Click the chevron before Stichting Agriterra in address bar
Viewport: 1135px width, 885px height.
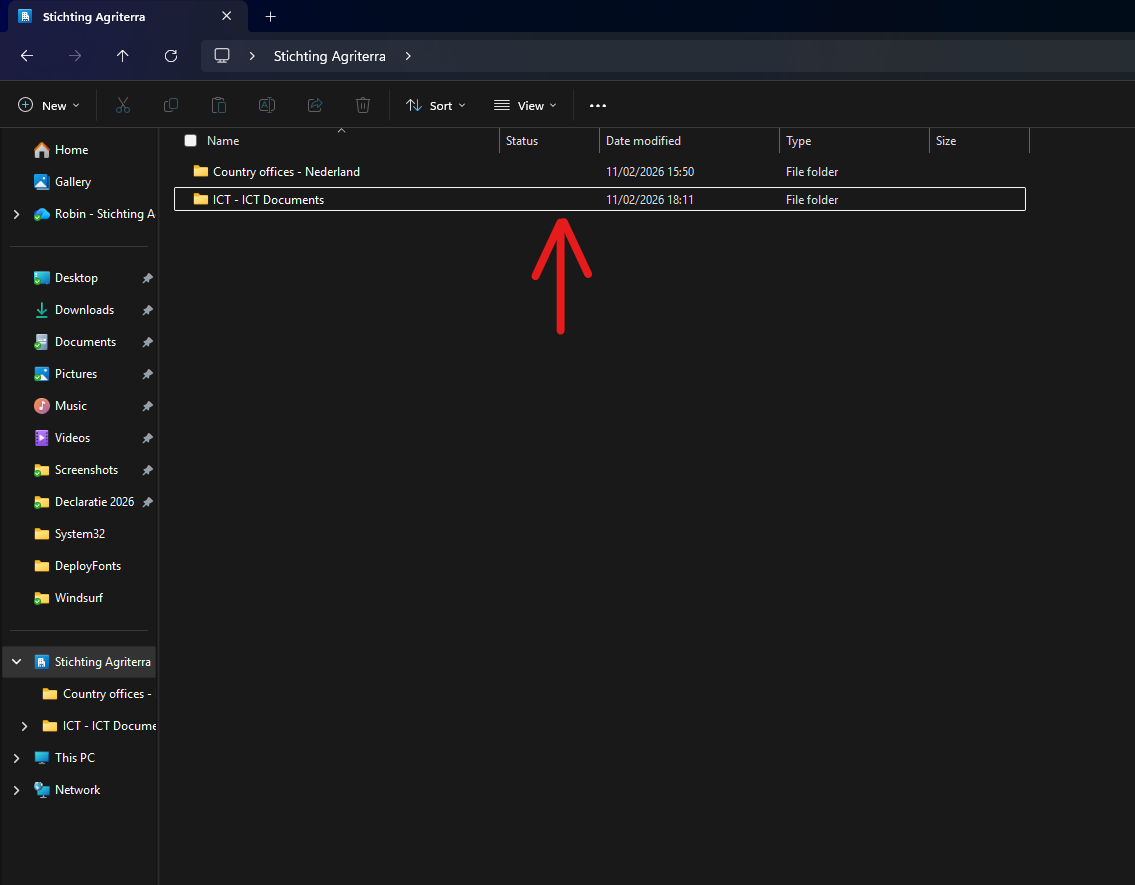coord(252,56)
